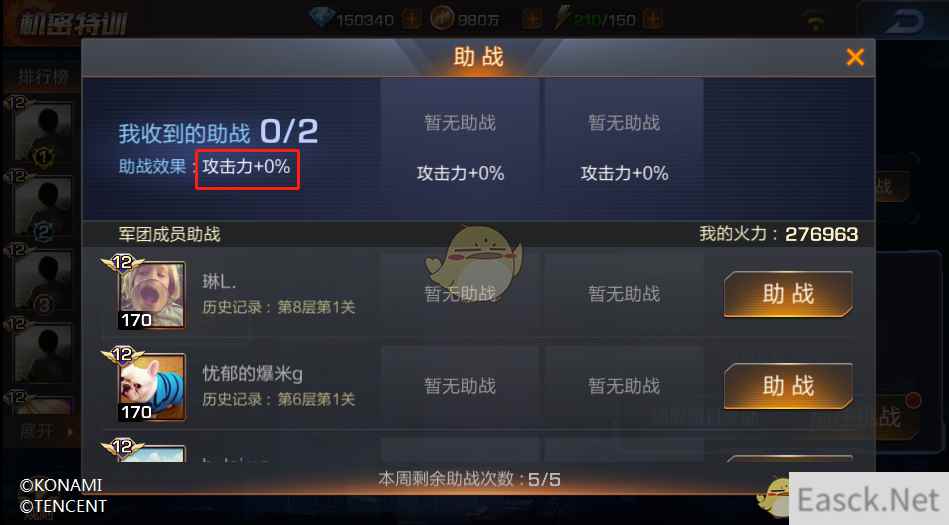Add energy with plus beside 210/150
This screenshot has width=949, height=525.
(x=653, y=19)
